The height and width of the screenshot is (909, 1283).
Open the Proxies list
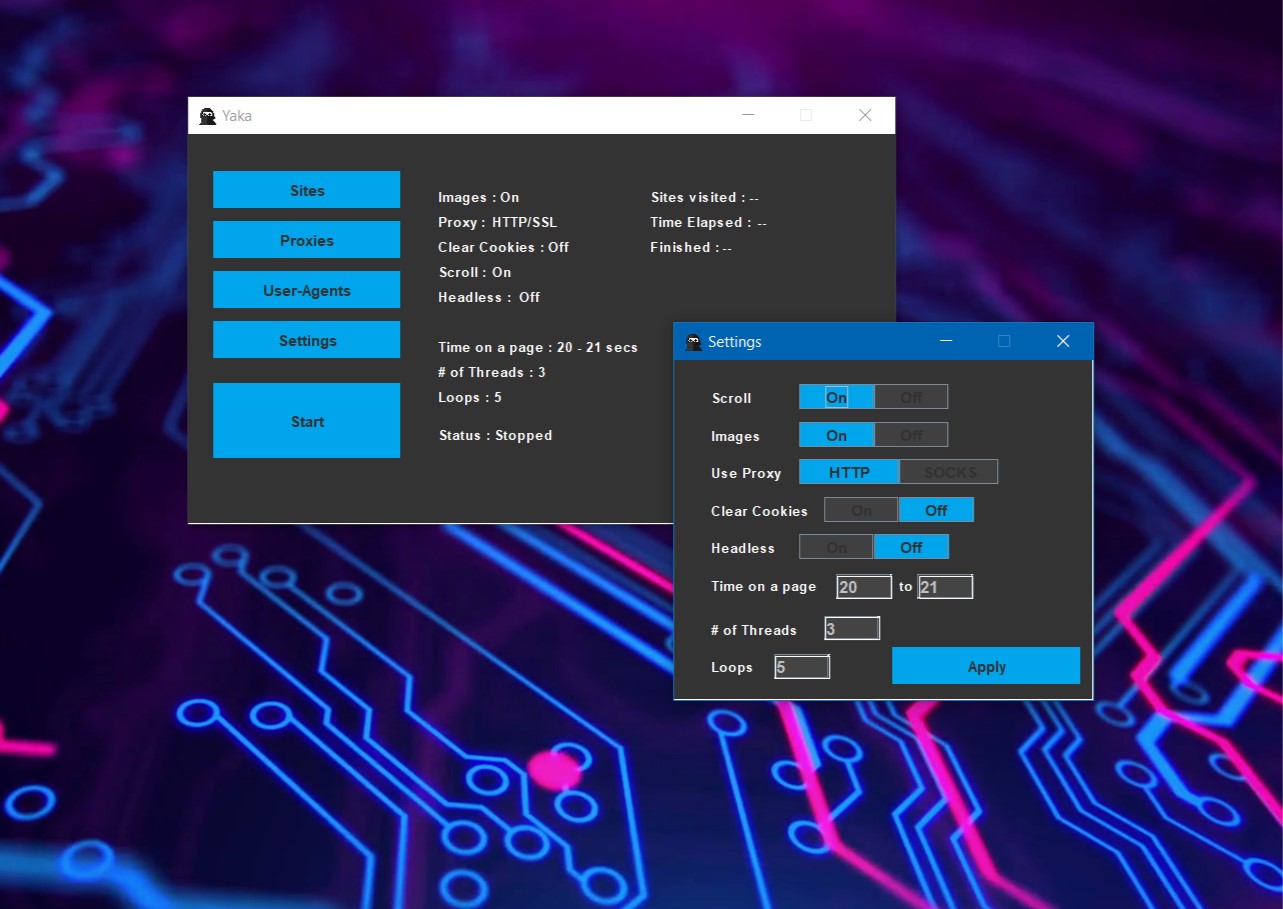point(306,240)
